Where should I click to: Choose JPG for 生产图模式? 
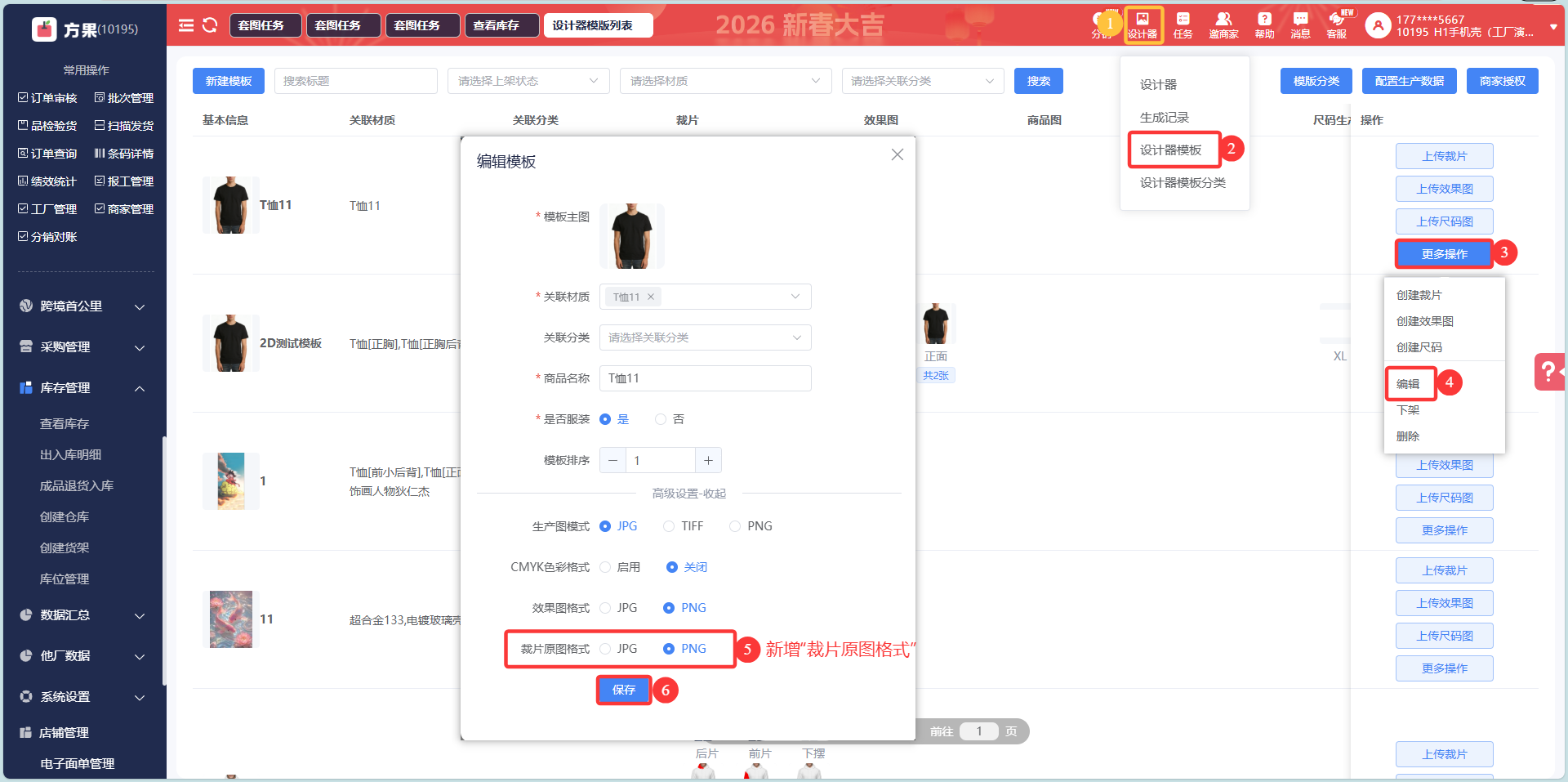tap(605, 526)
